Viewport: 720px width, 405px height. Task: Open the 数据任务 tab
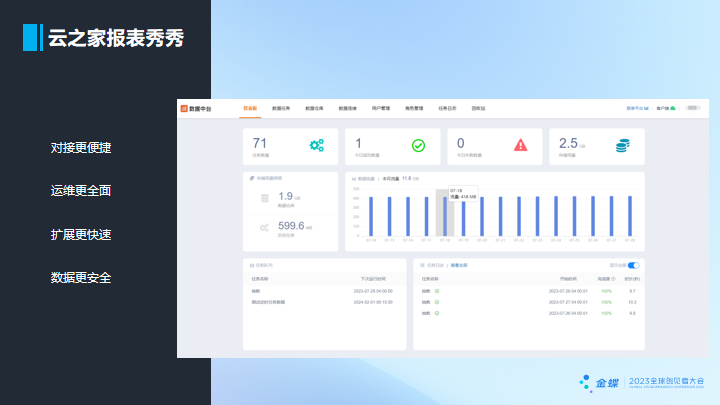point(281,108)
